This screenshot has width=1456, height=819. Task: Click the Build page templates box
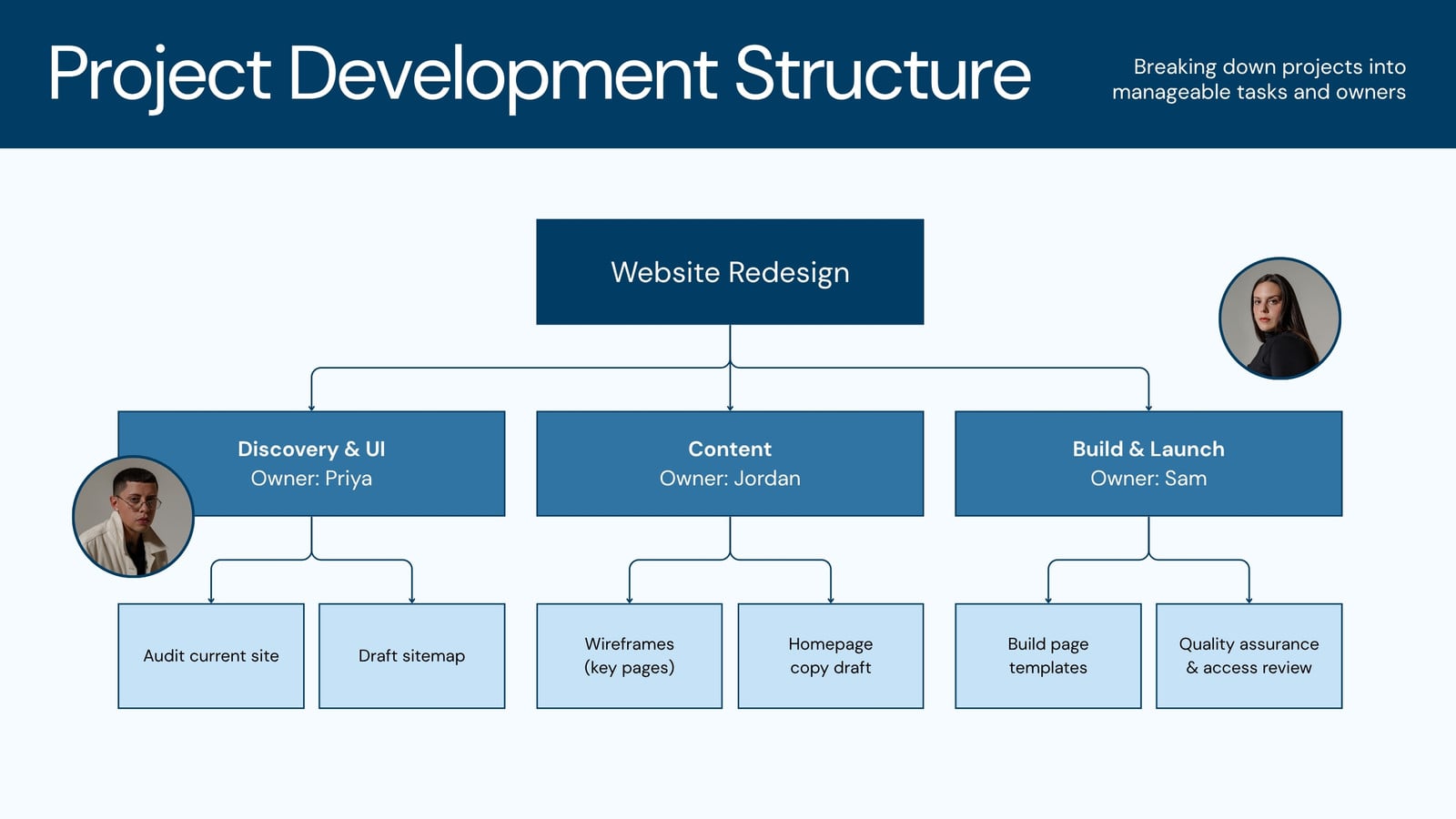pyautogui.click(x=1047, y=656)
